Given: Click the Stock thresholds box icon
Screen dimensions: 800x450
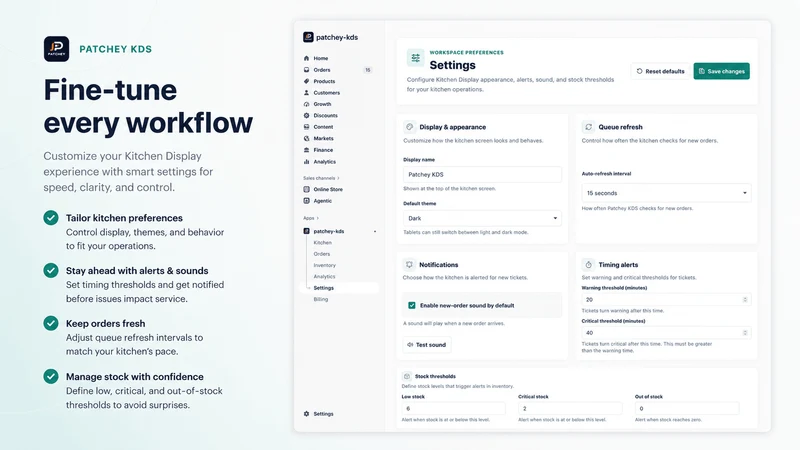Looking at the screenshot, I should tap(407, 376).
